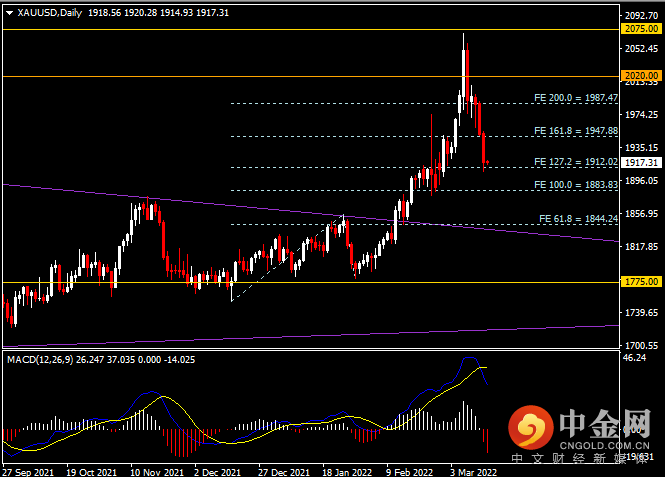The height and width of the screenshot is (477, 665).
Task: Click the 27 Sep 2021 date label
Action: click(x=28, y=472)
